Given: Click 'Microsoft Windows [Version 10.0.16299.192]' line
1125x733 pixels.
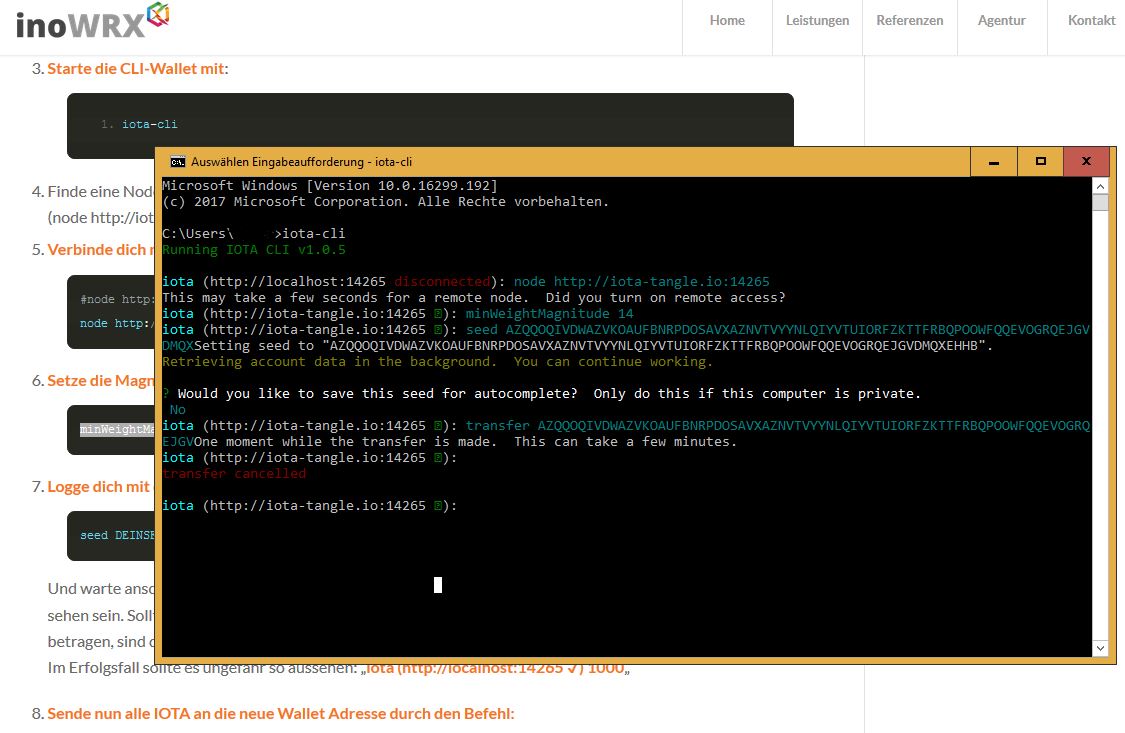Looking at the screenshot, I should (330, 185).
